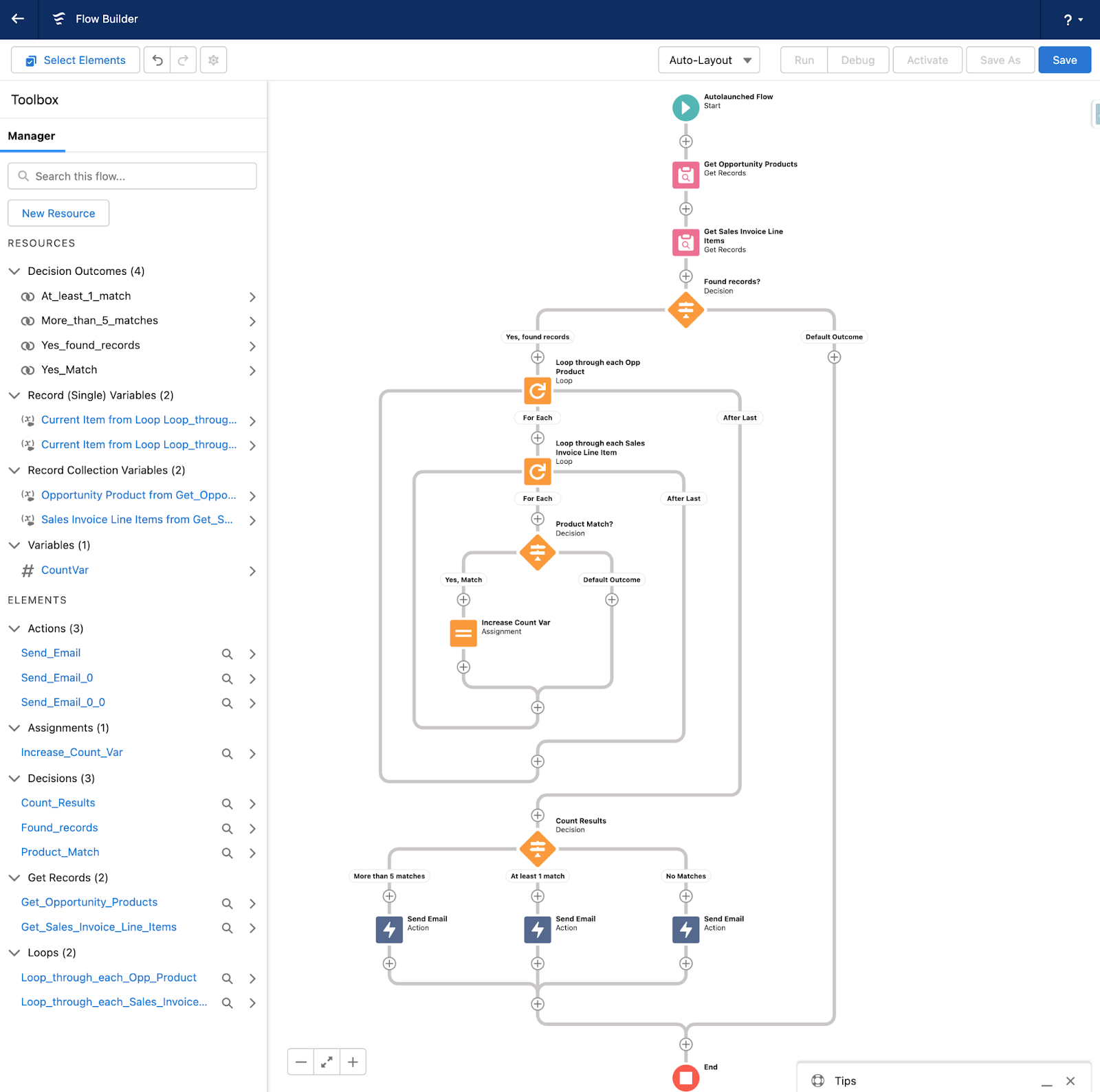Open the Help menu in top bar
This screenshot has width=1100, height=1092.
point(1070,19)
